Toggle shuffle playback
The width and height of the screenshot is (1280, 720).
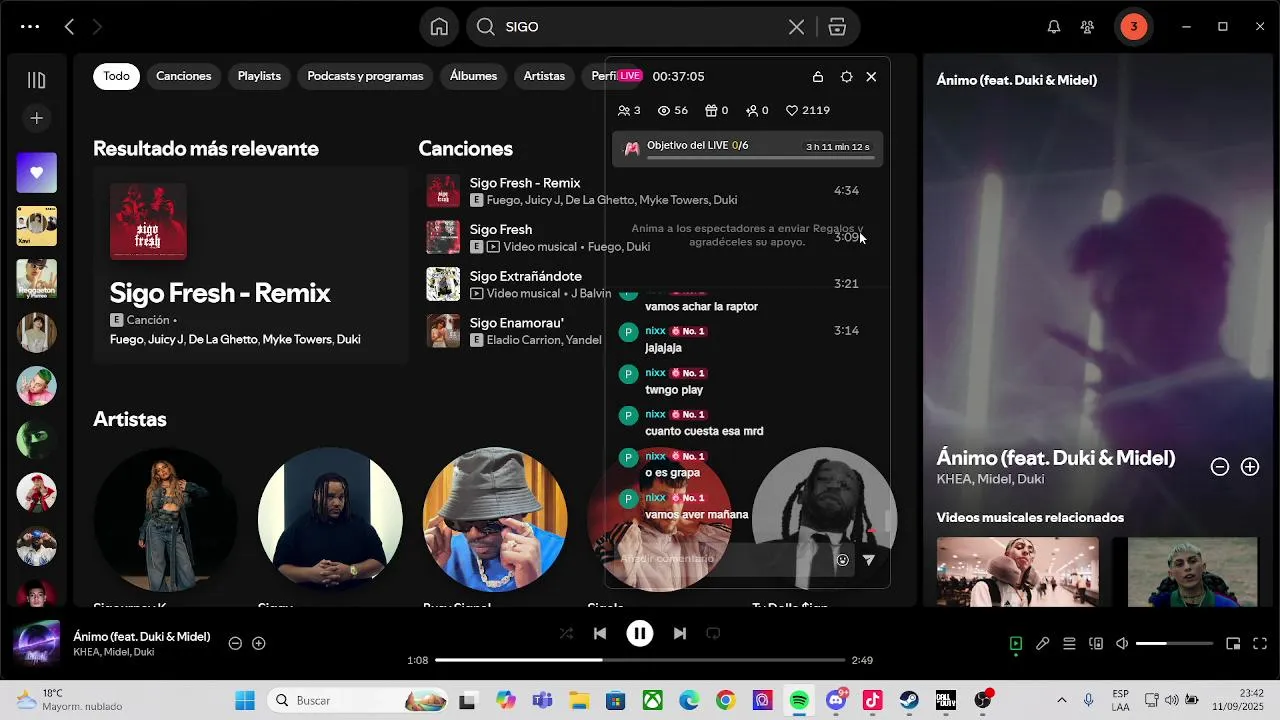(x=566, y=633)
